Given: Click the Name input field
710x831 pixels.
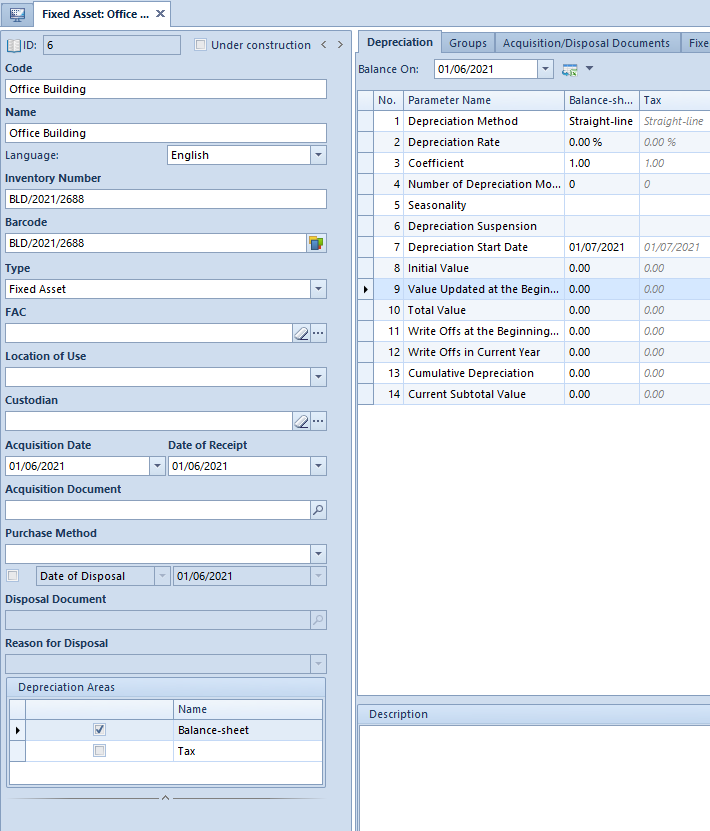Looking at the screenshot, I should [166, 133].
